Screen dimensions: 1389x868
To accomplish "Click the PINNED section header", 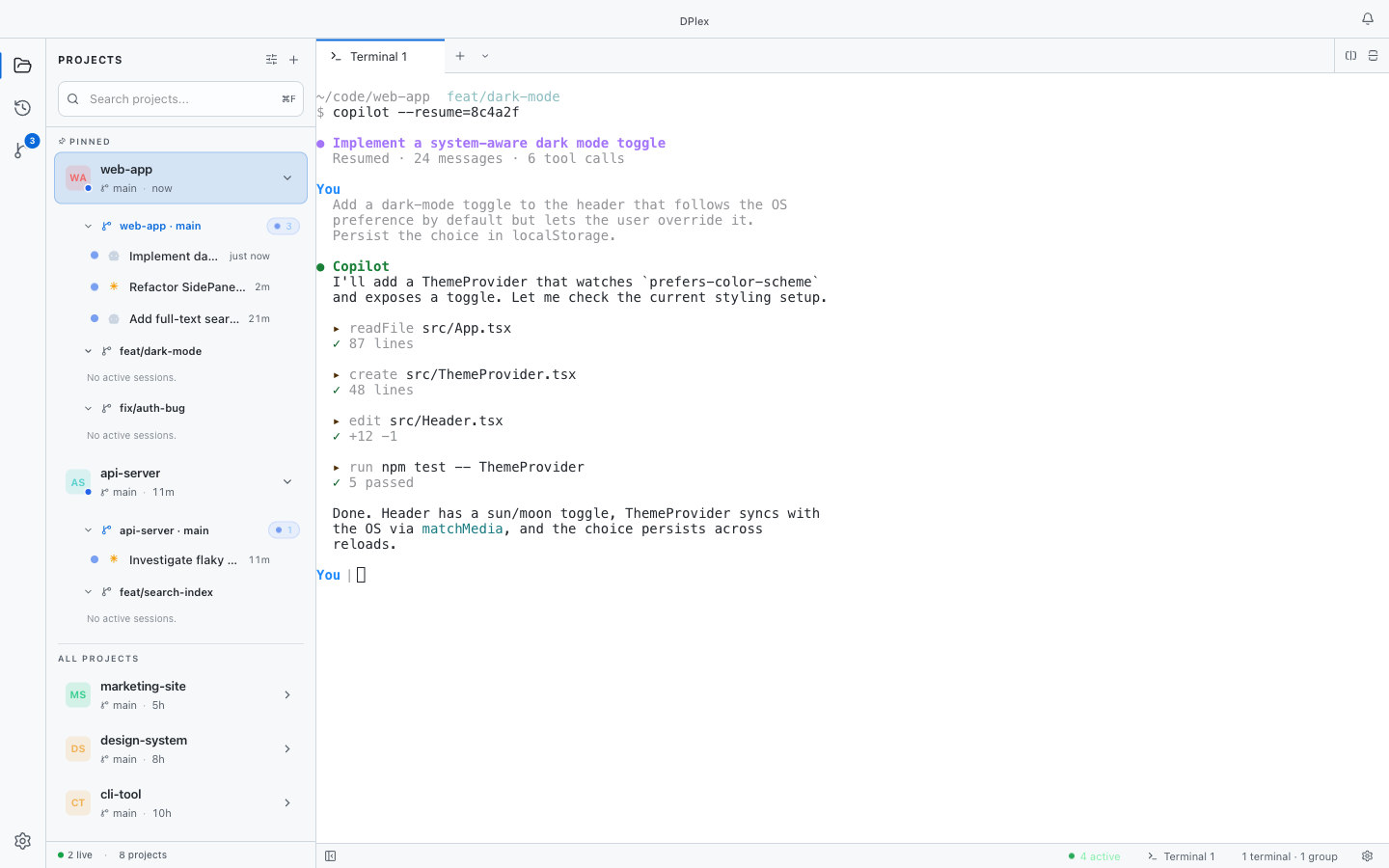I will click(x=84, y=142).
